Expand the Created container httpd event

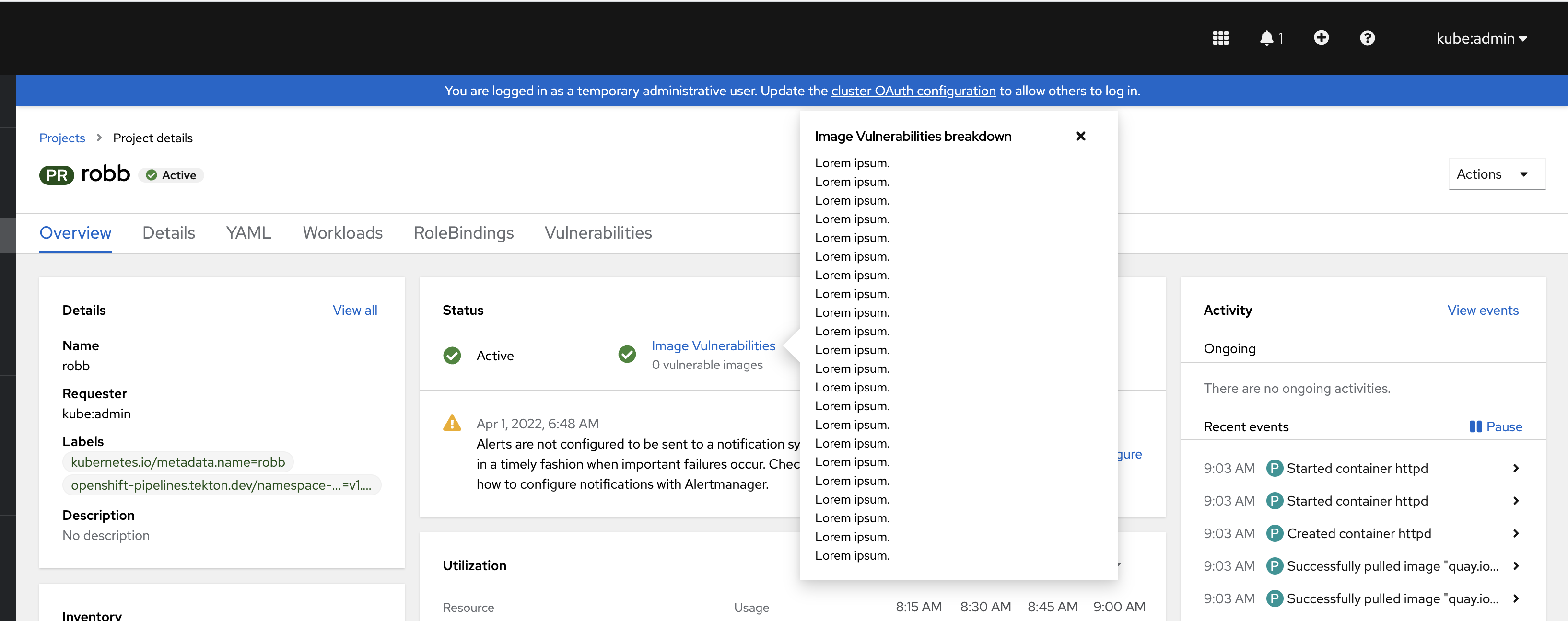point(1516,533)
